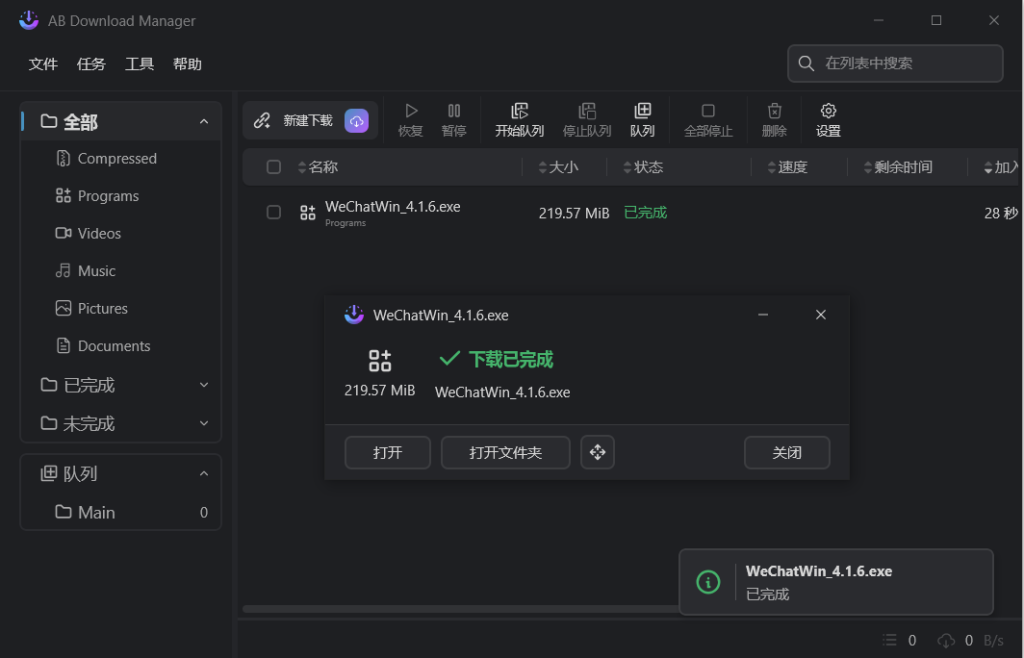Open the 队列 queue toolbar icon
This screenshot has height=658, width=1024.
[x=642, y=112]
